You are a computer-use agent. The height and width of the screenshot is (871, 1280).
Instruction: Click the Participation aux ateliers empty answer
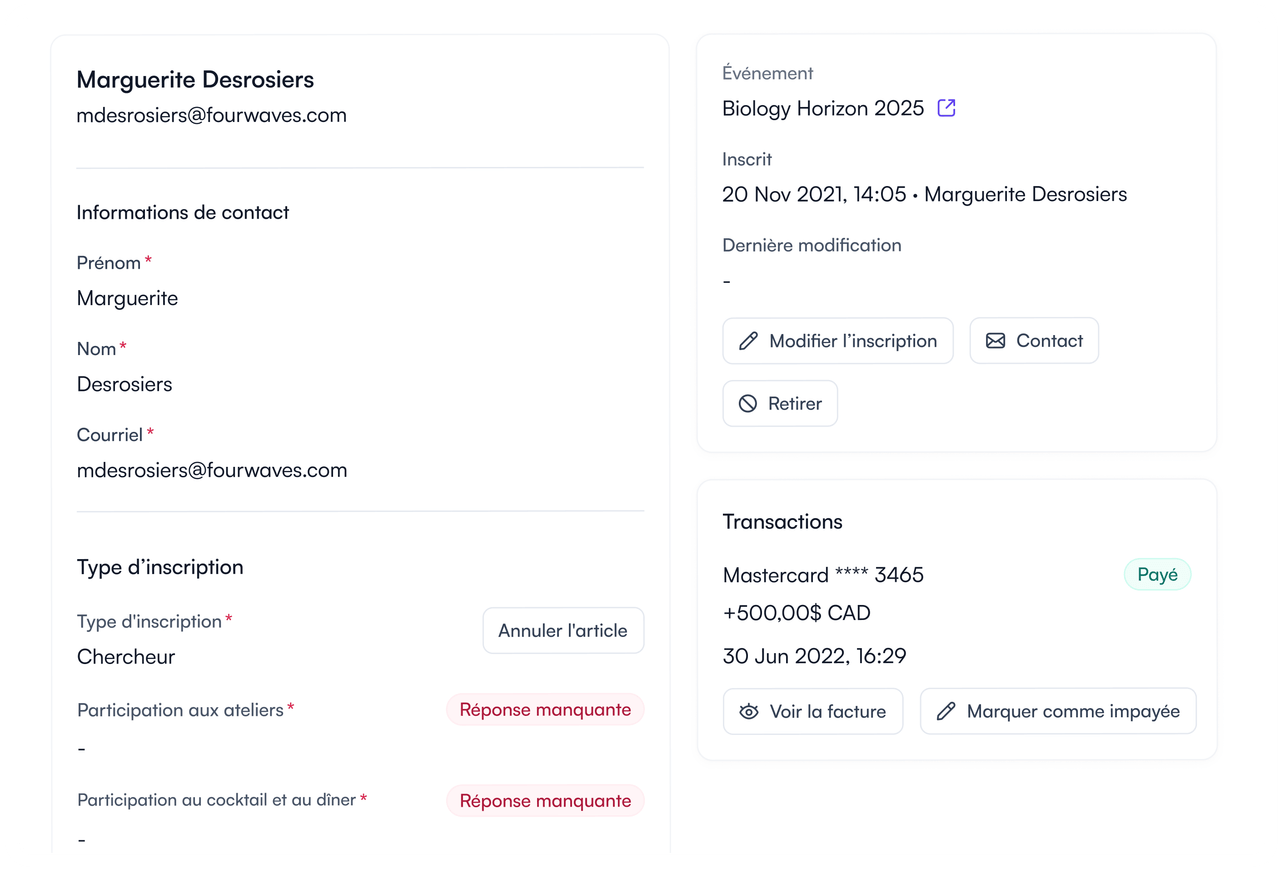click(82, 749)
